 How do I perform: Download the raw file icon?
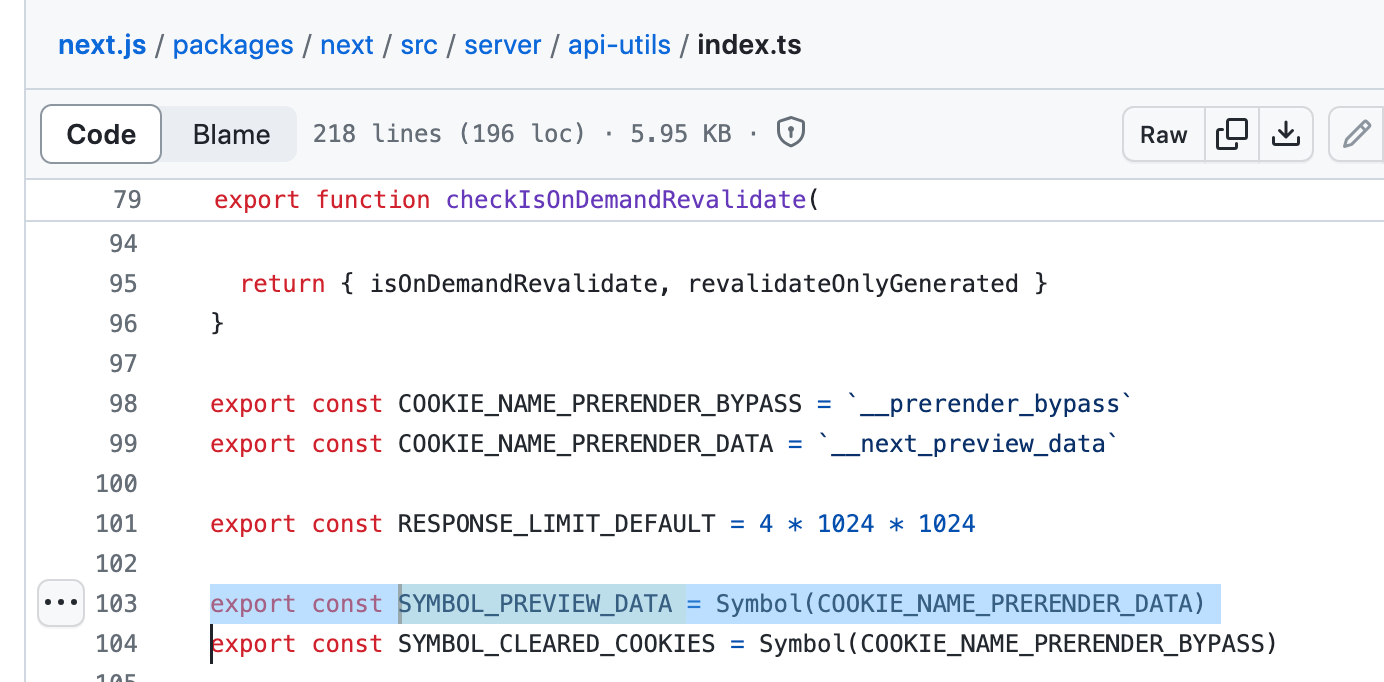pyautogui.click(x=1285, y=134)
